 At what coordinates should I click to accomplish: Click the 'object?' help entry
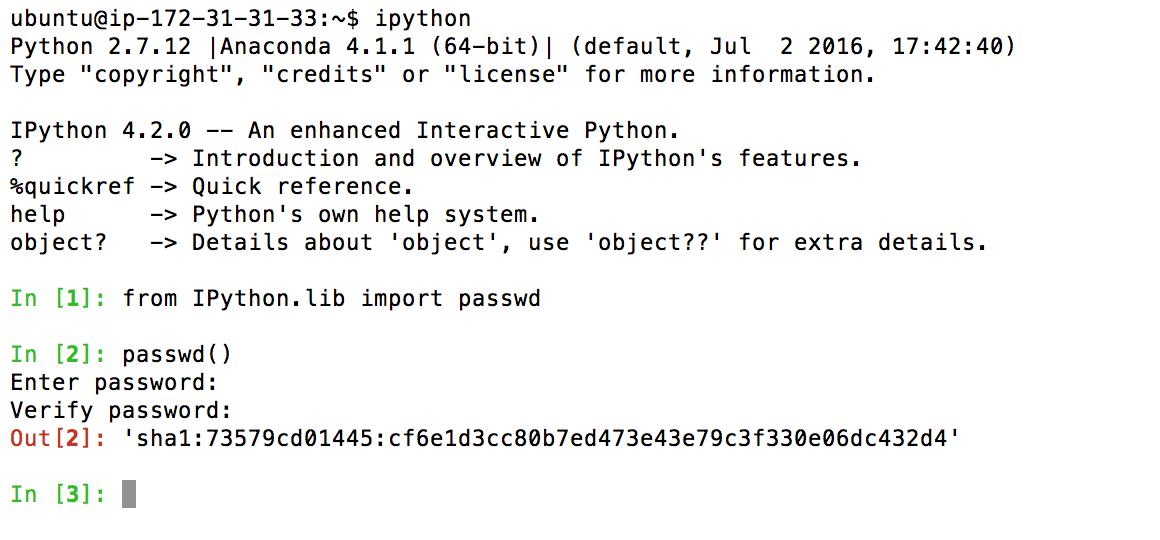(x=58, y=242)
